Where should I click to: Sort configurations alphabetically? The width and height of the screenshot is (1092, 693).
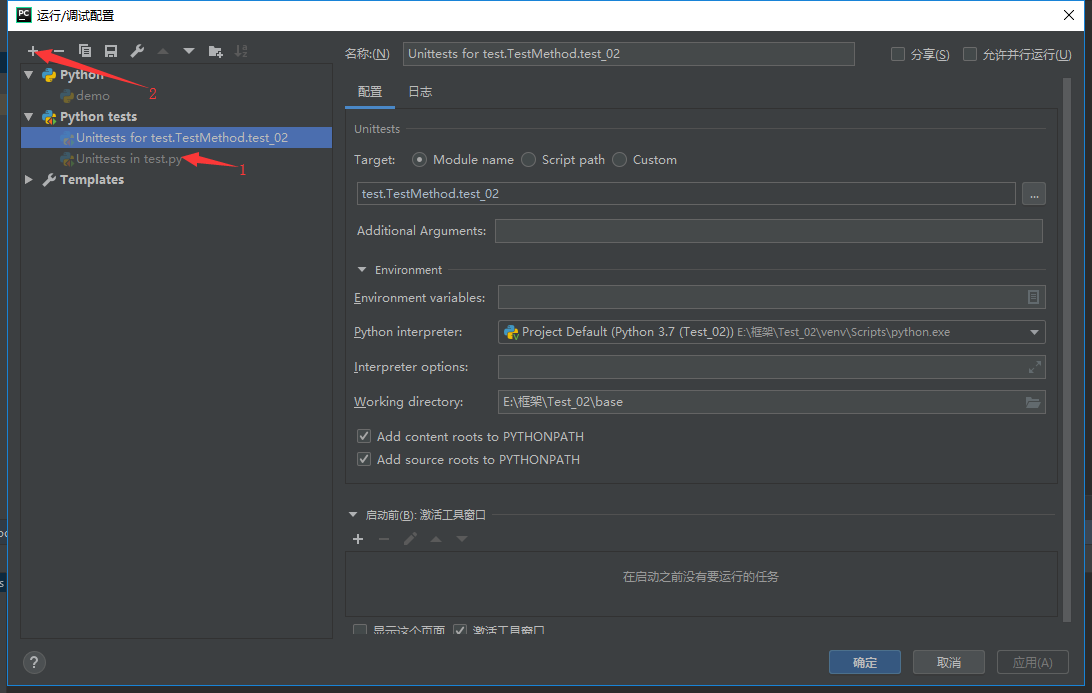click(241, 51)
